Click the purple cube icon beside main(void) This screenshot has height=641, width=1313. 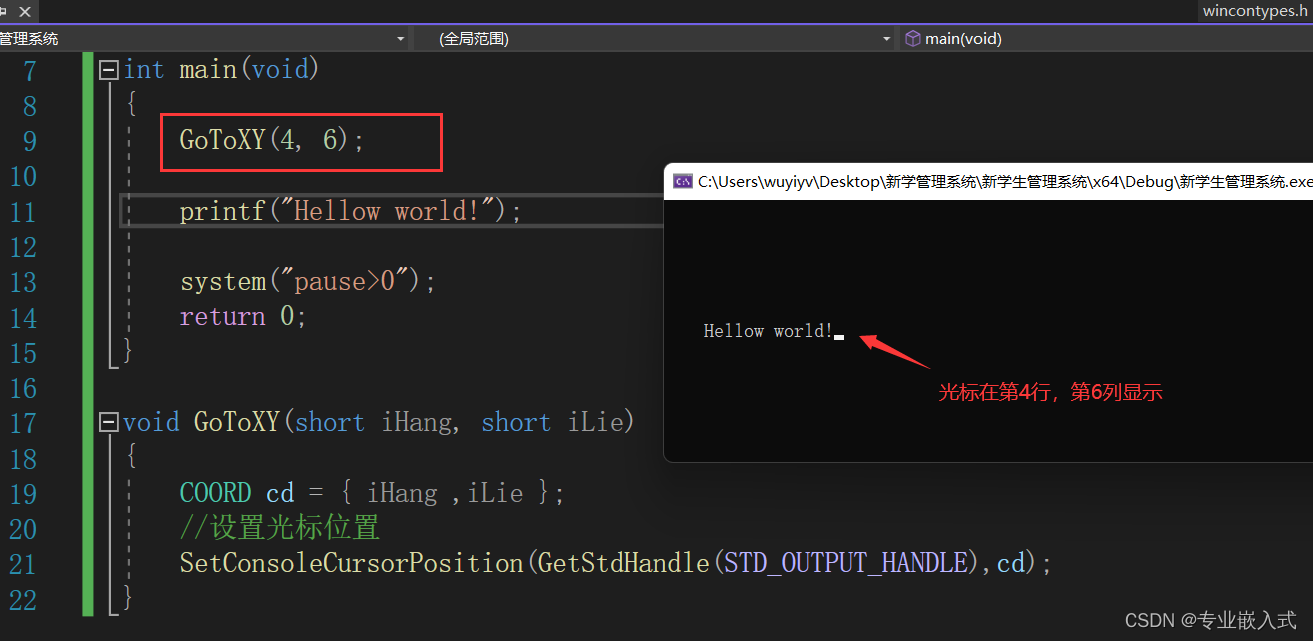912,39
